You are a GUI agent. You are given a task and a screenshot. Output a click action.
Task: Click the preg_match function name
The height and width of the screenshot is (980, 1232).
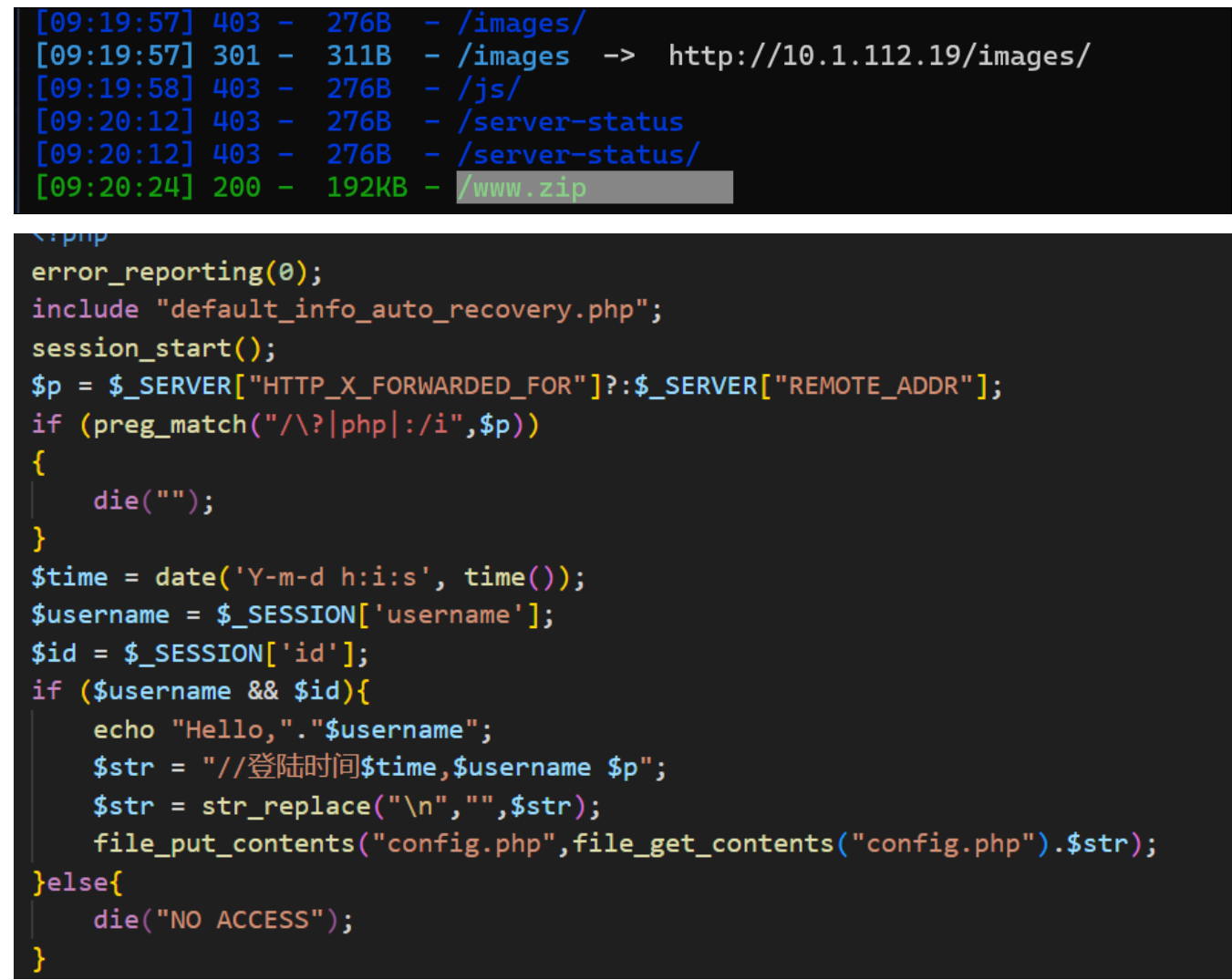click(x=170, y=425)
